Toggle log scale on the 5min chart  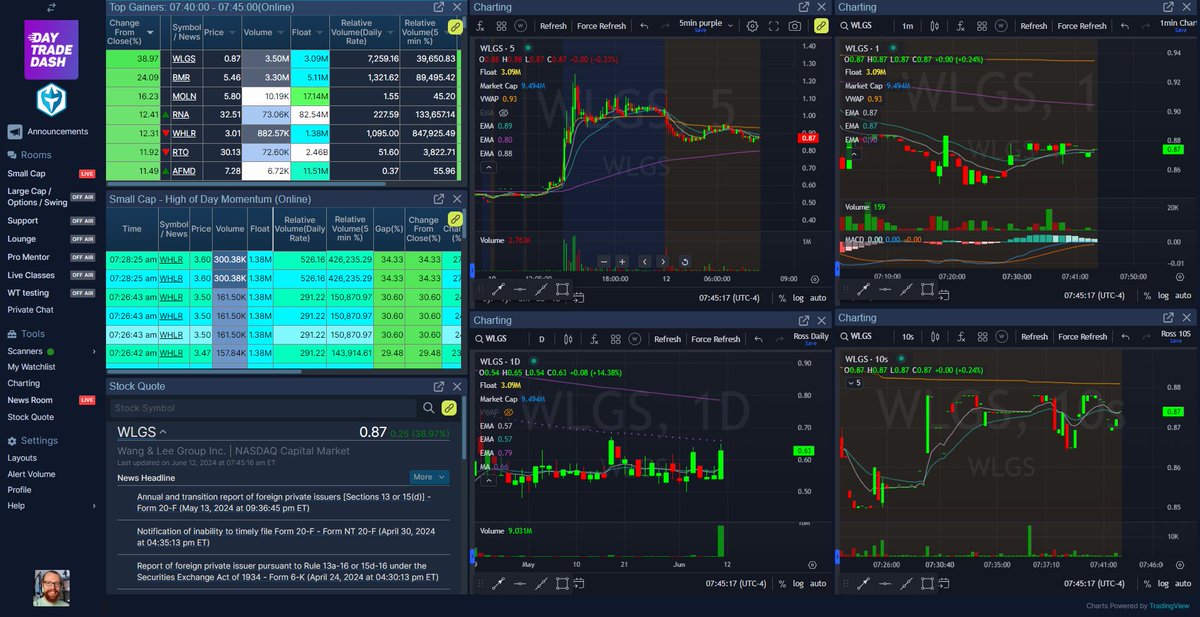coord(798,296)
